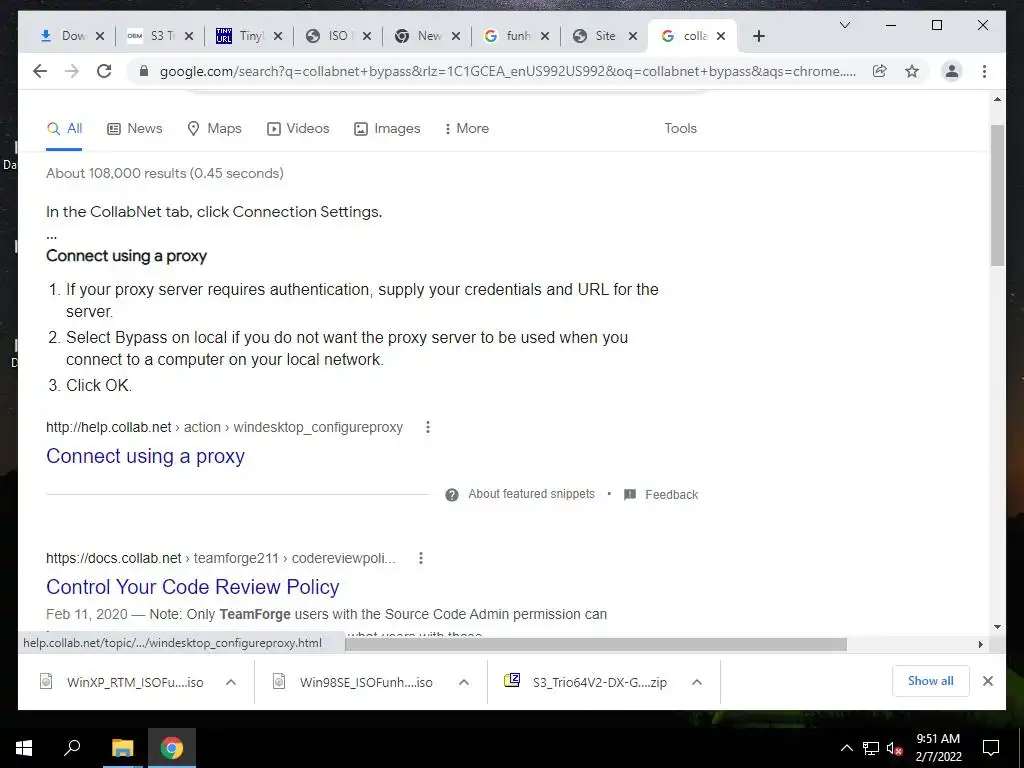Expand S3_Trio64V2 zip download options
1024x768 pixels.
[x=697, y=682]
